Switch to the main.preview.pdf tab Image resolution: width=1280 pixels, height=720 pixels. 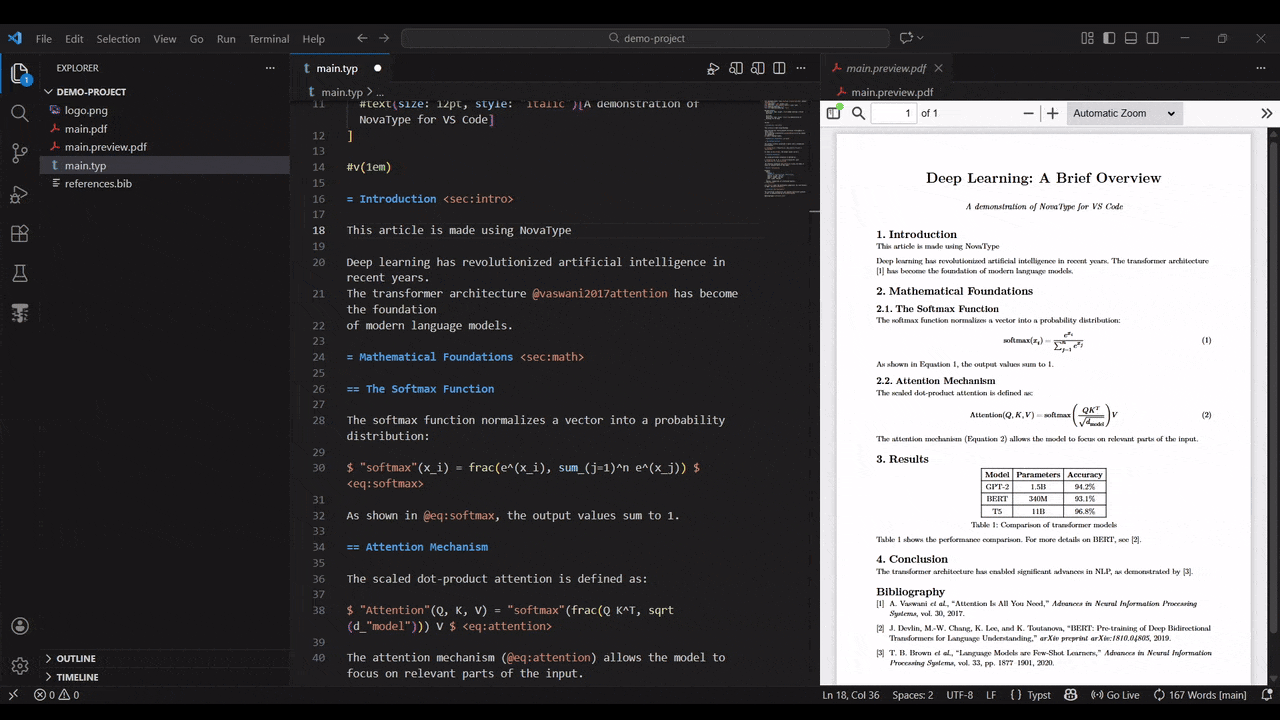886,68
